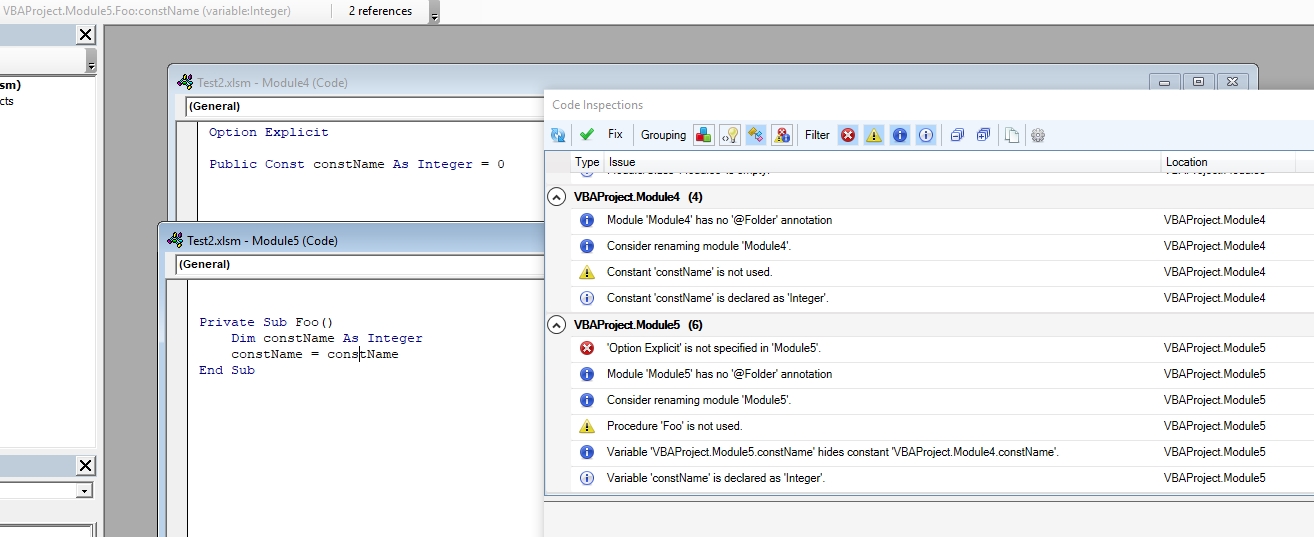
Task: Click VBAProject.Module5.Foo:constName selection label
Action: (x=147, y=11)
